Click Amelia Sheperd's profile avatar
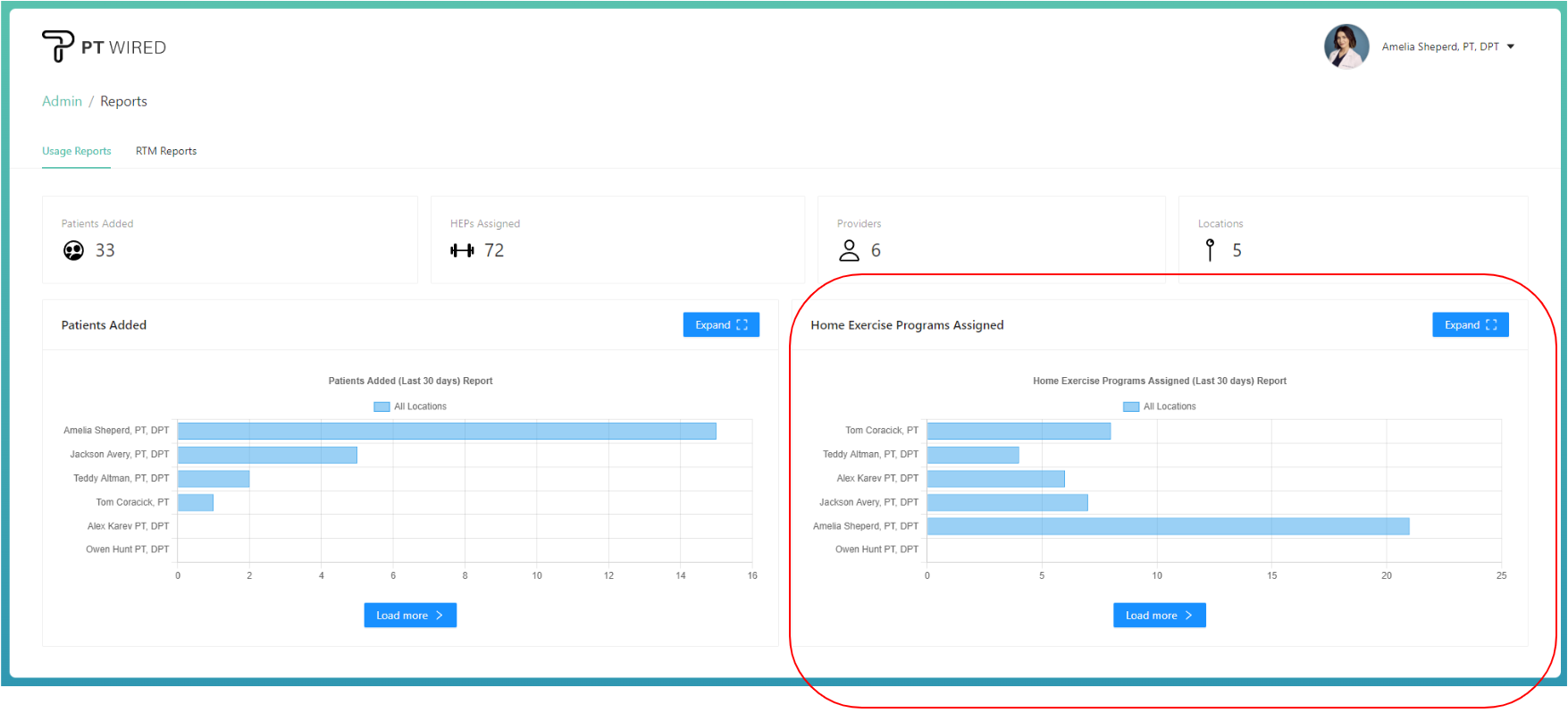Screen dimensions: 1568x713 (x=1346, y=46)
